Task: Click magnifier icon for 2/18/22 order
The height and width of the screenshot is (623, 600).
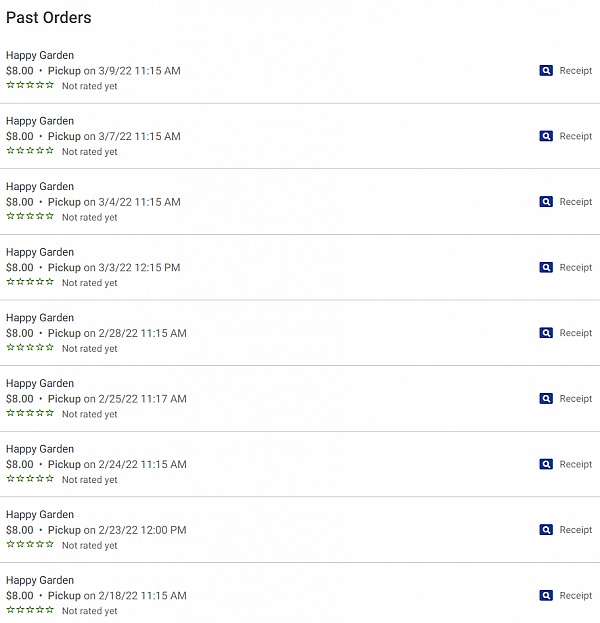Action: point(546,596)
